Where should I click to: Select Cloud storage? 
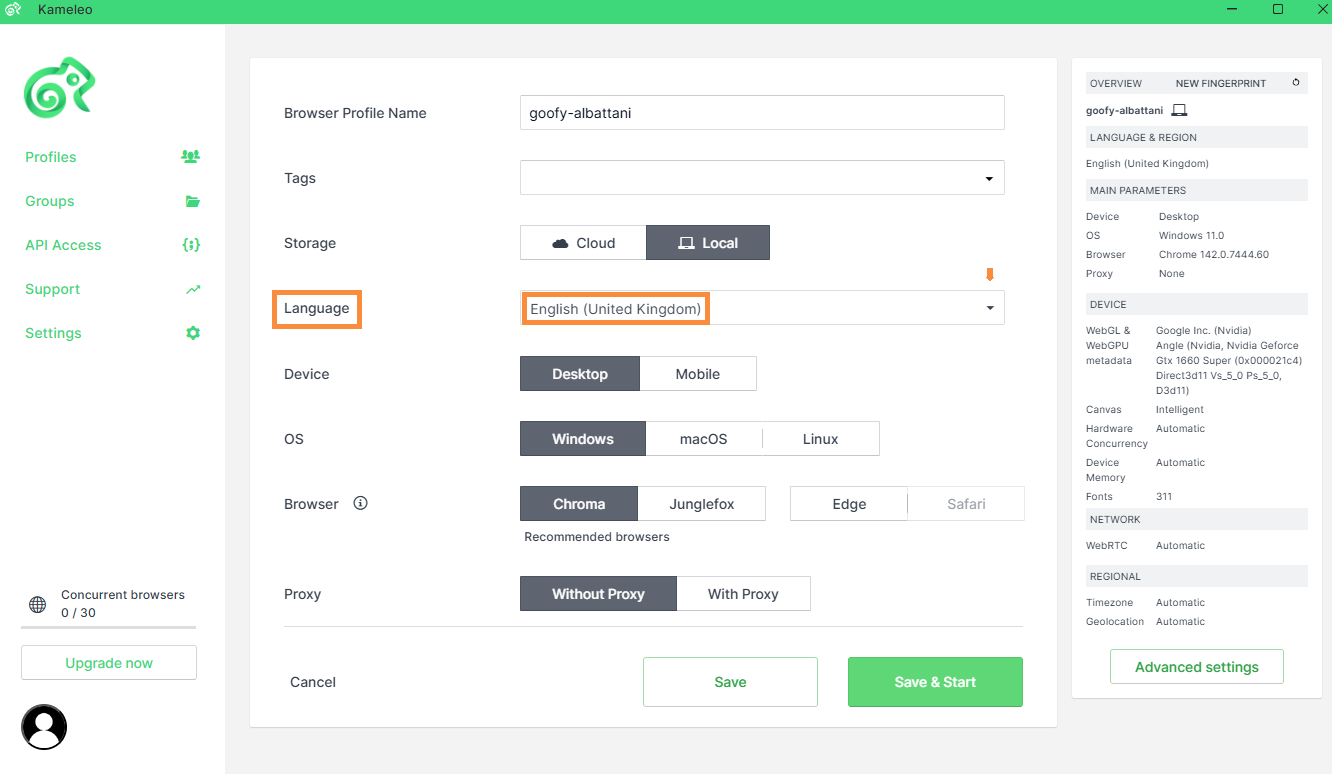(583, 243)
